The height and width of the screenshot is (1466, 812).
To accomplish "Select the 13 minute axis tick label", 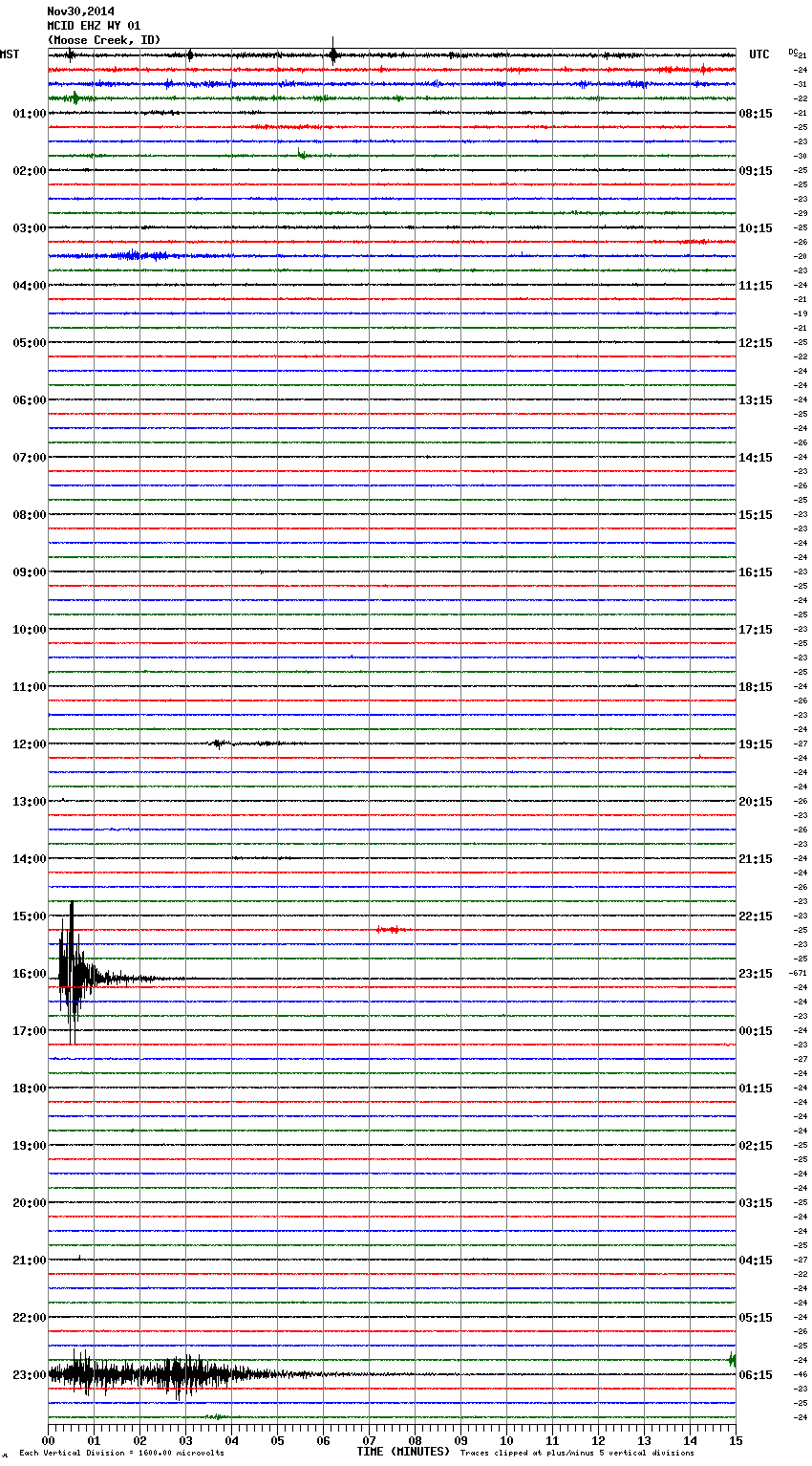I will point(645,1440).
